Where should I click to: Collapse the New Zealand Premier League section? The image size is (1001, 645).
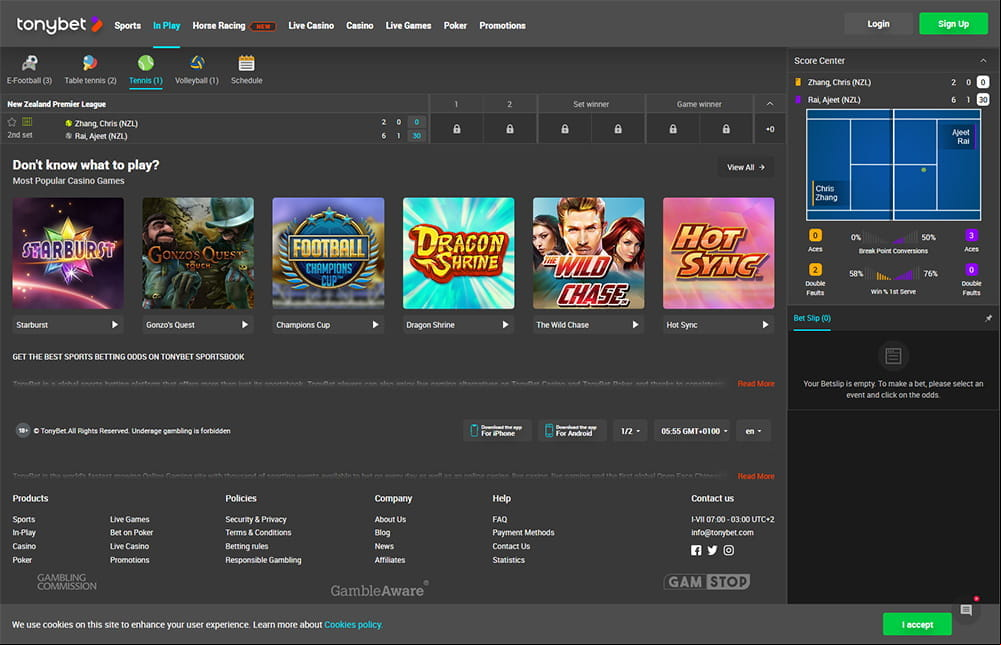coord(770,103)
